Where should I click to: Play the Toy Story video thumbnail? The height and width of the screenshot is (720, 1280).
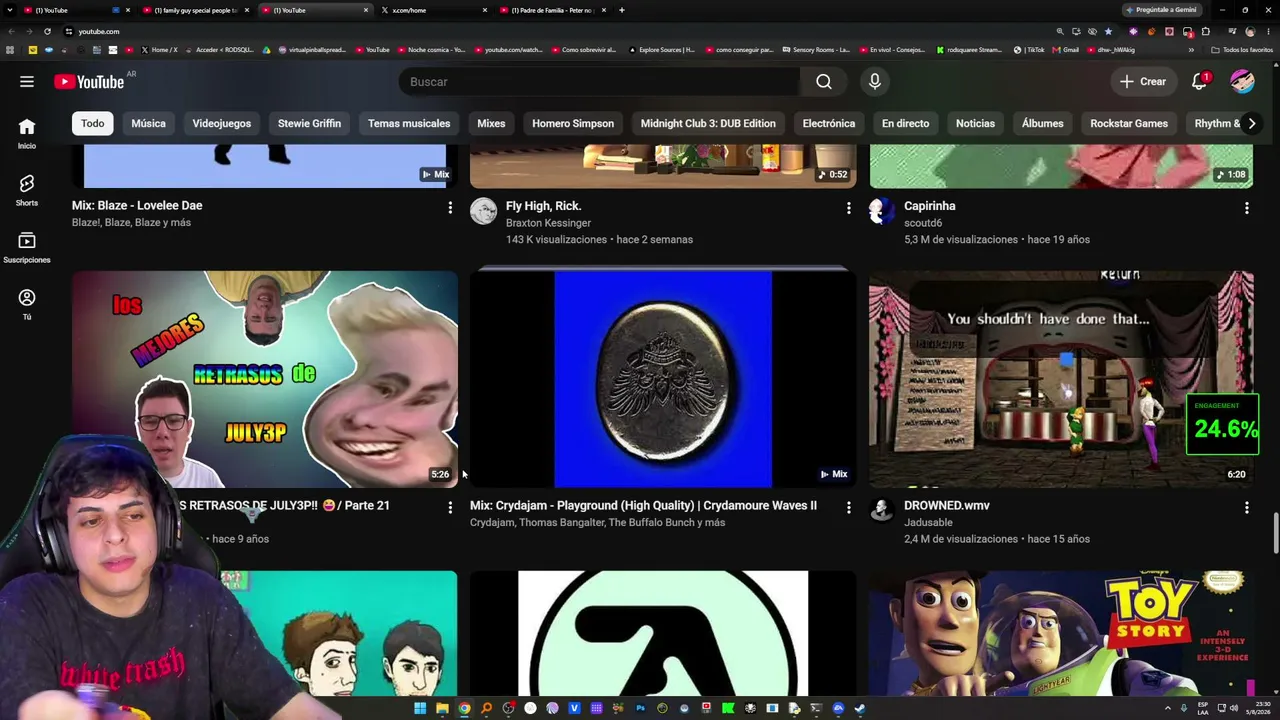tap(1061, 632)
